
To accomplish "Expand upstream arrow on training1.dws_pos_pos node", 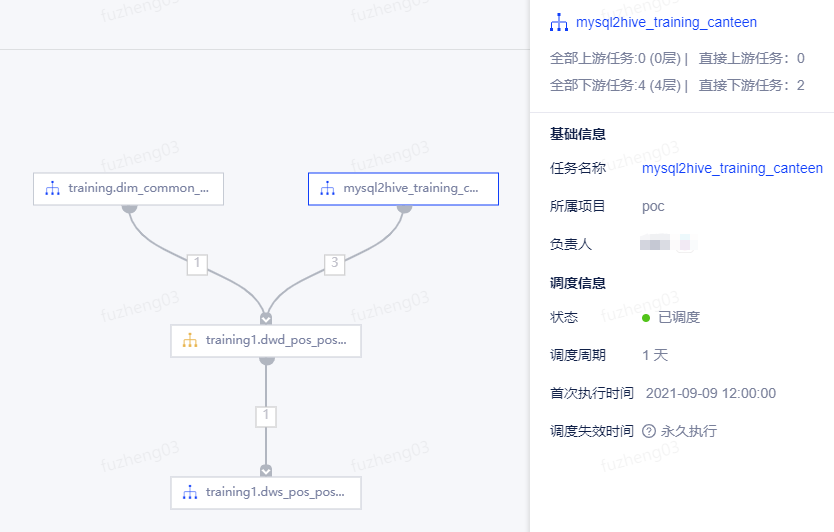I will (x=266, y=471).
